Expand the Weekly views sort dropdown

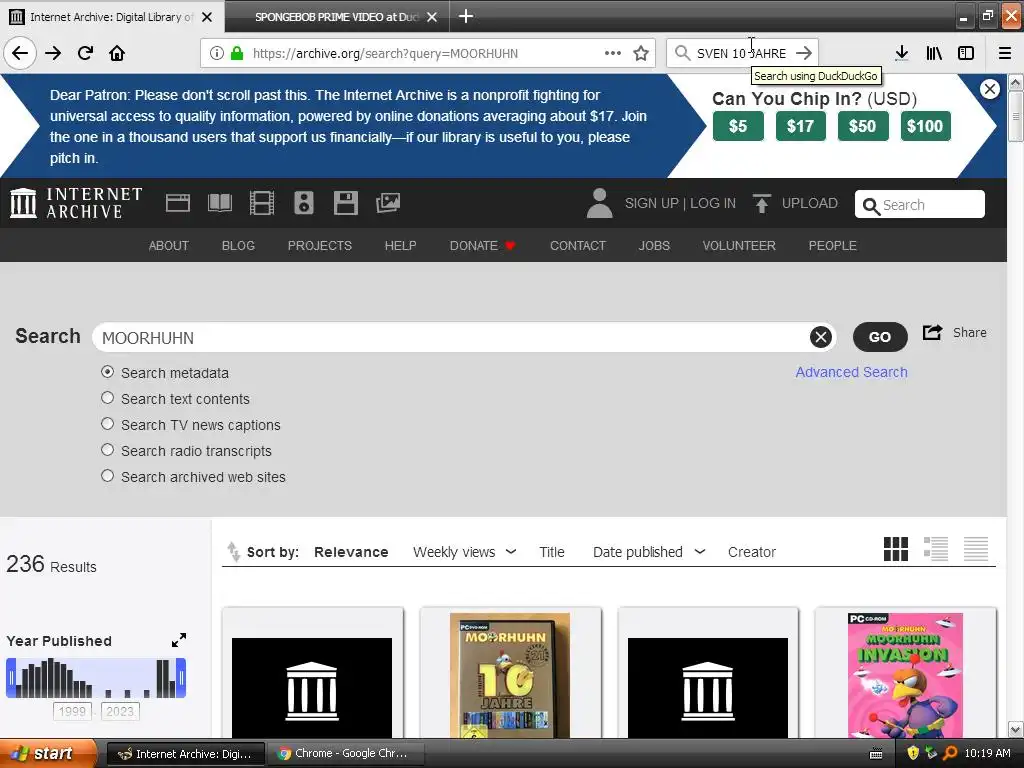click(511, 552)
